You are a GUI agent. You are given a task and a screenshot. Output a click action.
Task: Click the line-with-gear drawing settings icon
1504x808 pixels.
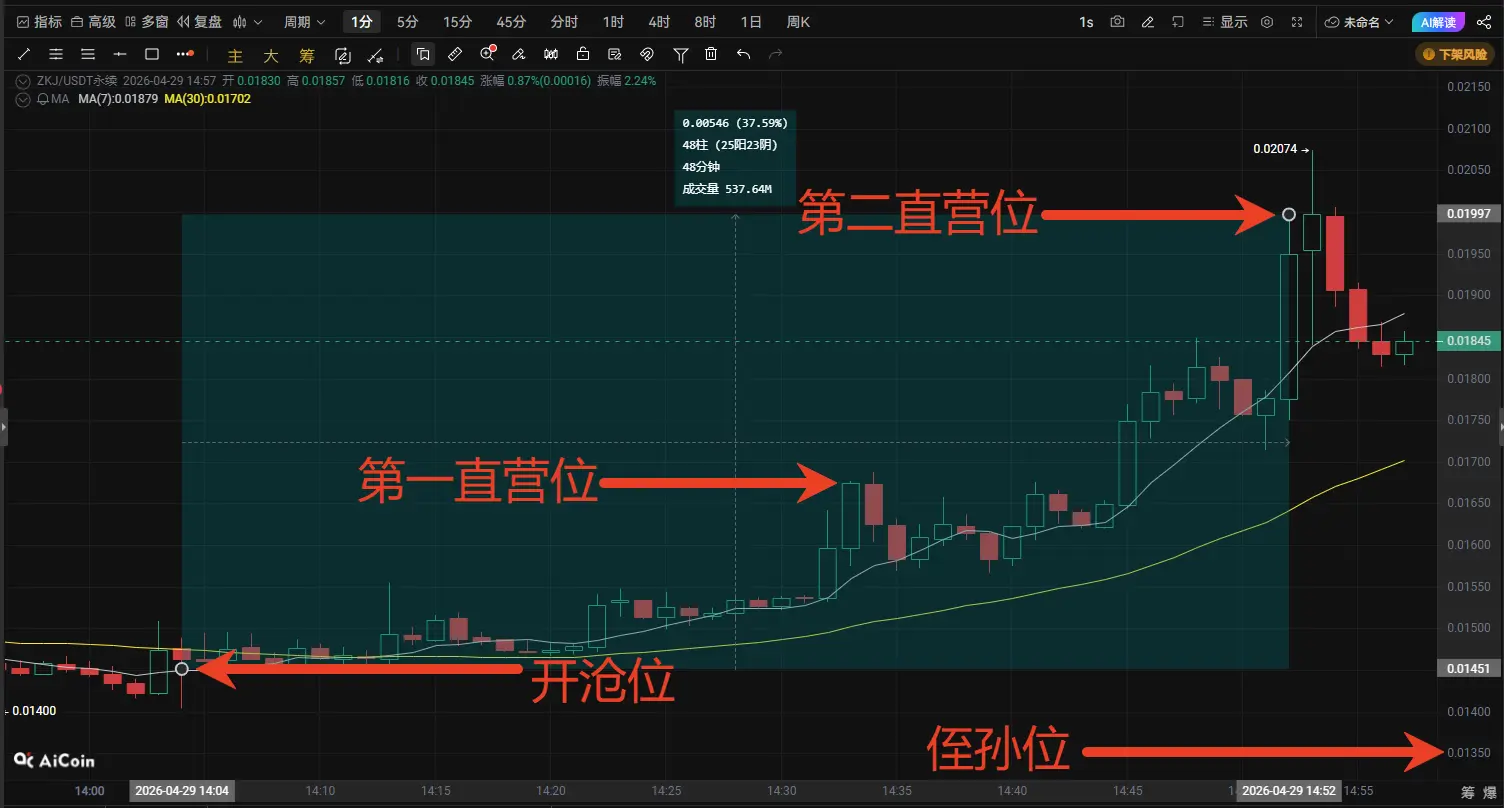coord(376,55)
